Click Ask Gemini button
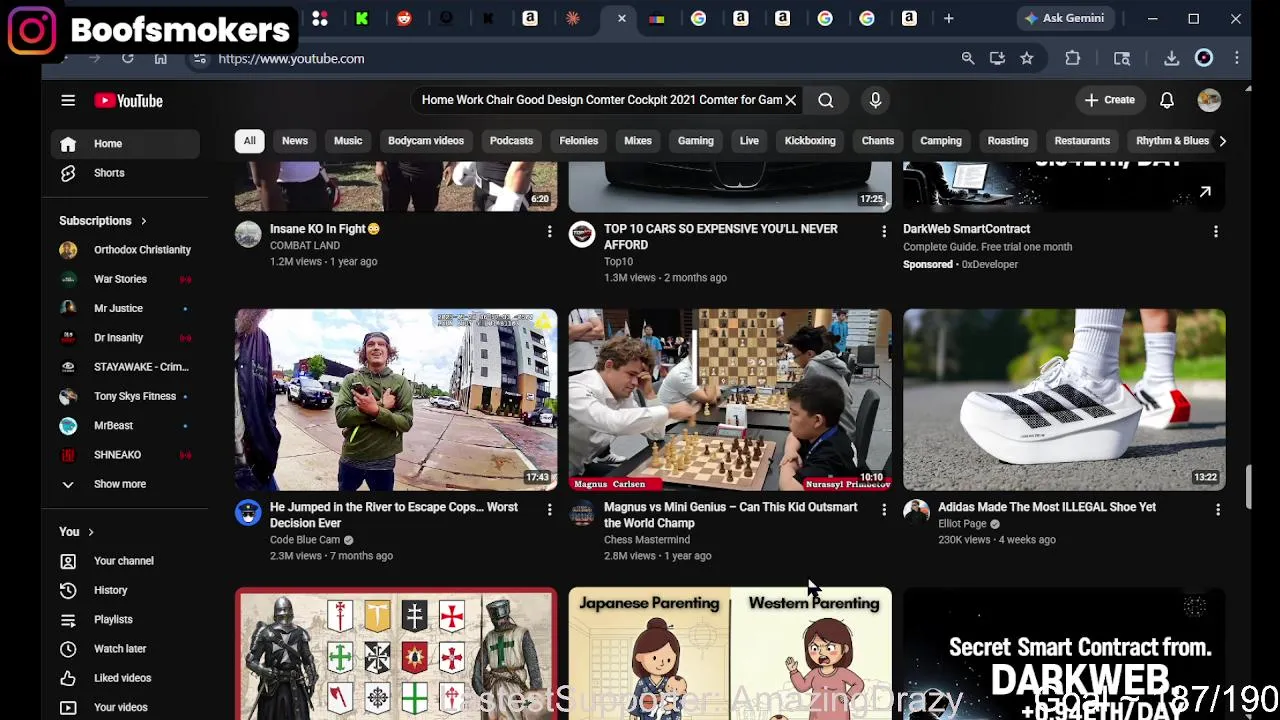Image resolution: width=1280 pixels, height=720 pixels. (x=1064, y=18)
